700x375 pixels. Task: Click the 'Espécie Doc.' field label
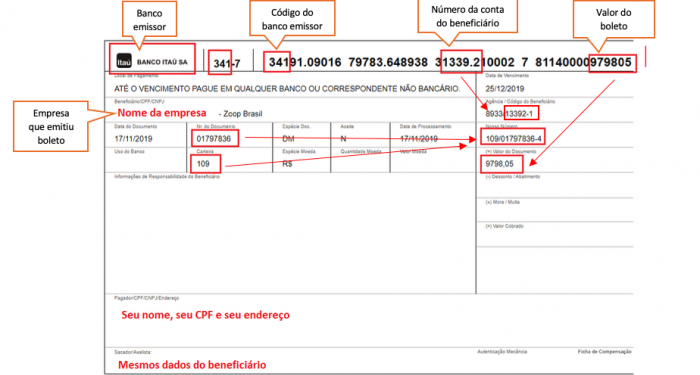click(295, 126)
